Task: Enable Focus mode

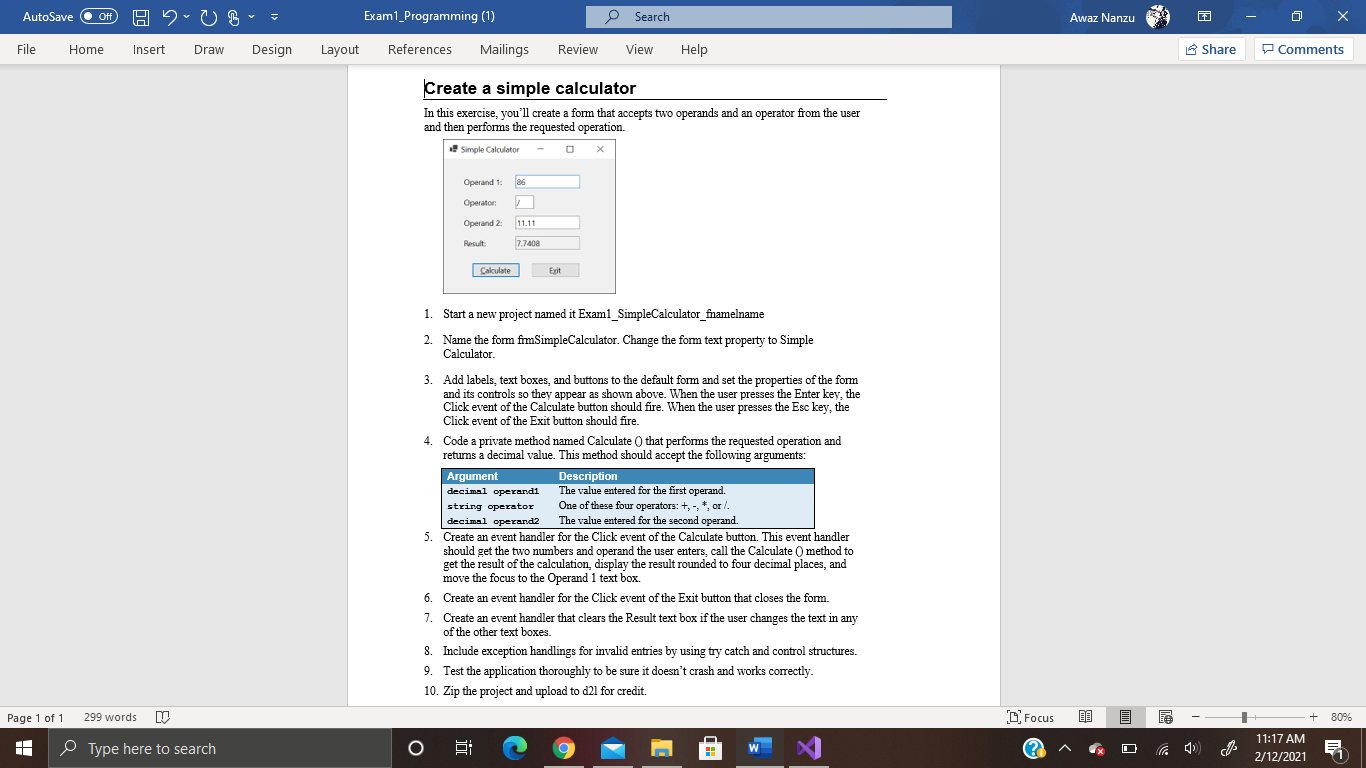Action: [x=1033, y=717]
